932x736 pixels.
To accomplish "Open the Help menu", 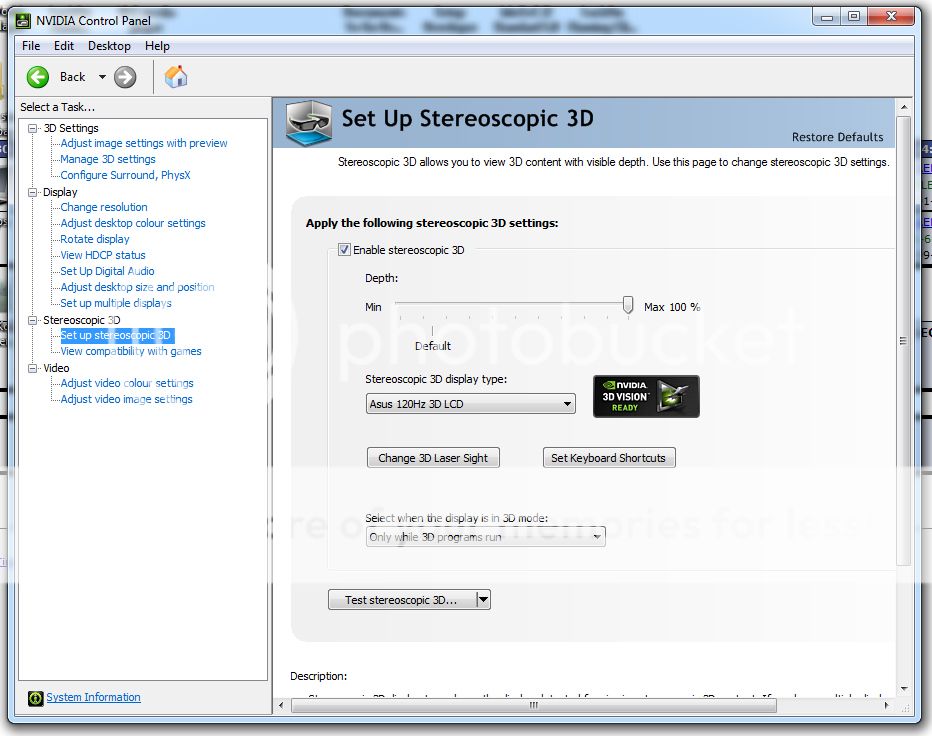I will [x=157, y=46].
